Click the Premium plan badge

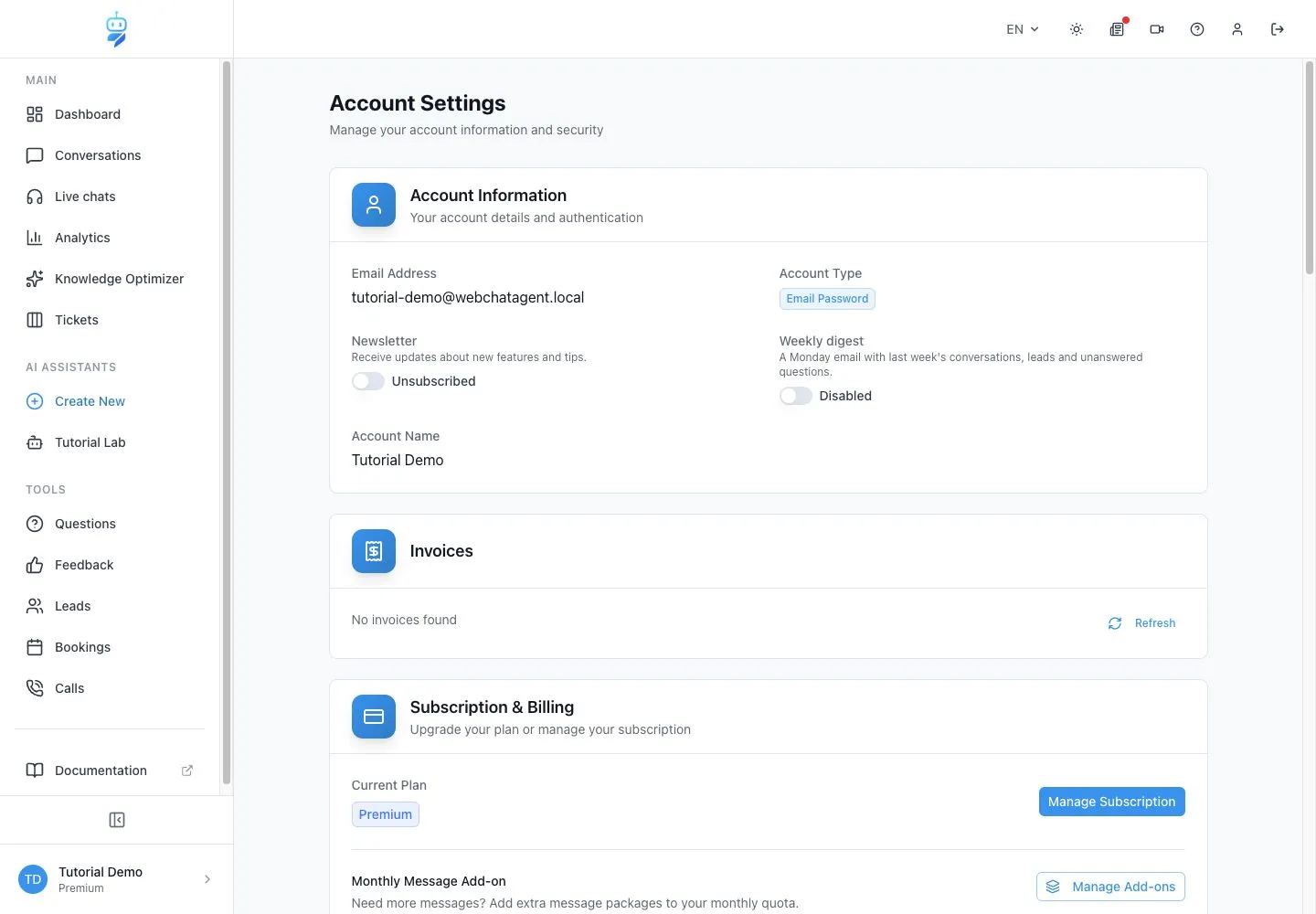point(386,814)
